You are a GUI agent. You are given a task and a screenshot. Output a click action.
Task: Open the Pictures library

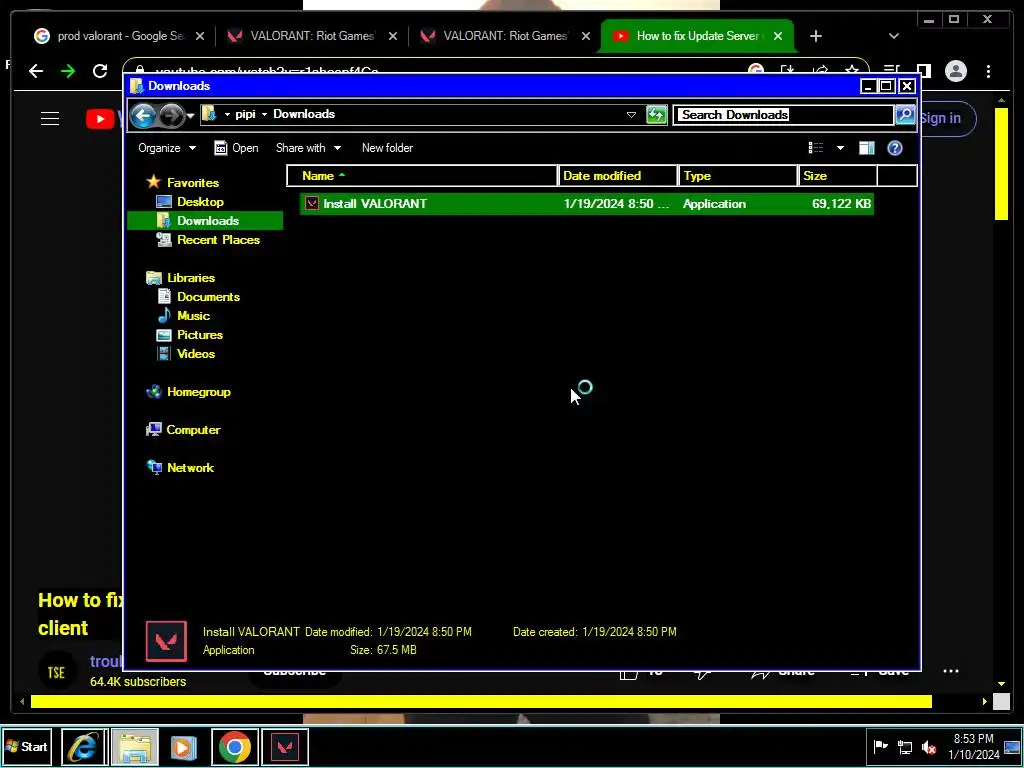(x=200, y=334)
